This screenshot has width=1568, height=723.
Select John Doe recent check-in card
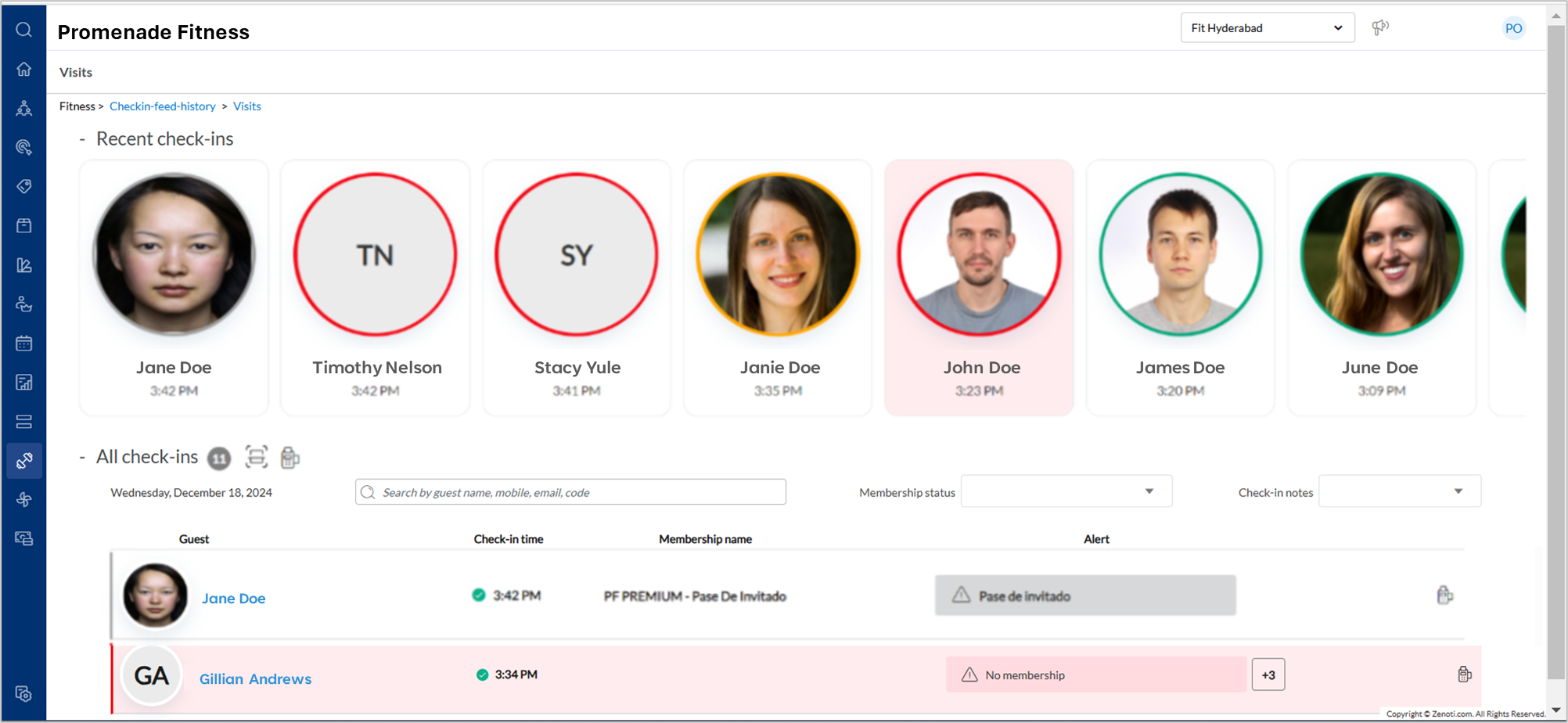point(980,287)
